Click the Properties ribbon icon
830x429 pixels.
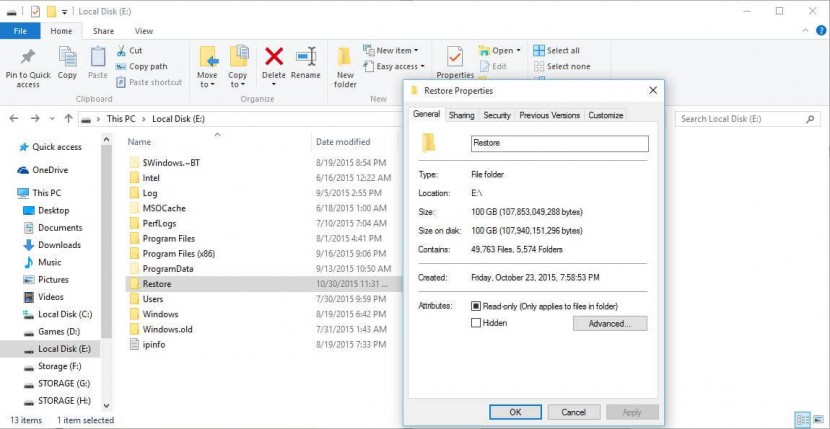[455, 56]
